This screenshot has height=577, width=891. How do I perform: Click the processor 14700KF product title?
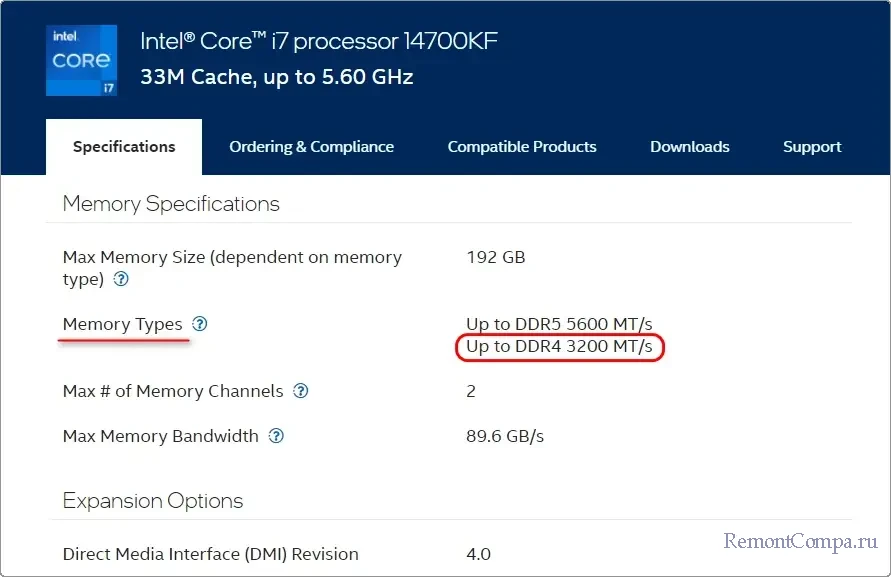tap(319, 42)
